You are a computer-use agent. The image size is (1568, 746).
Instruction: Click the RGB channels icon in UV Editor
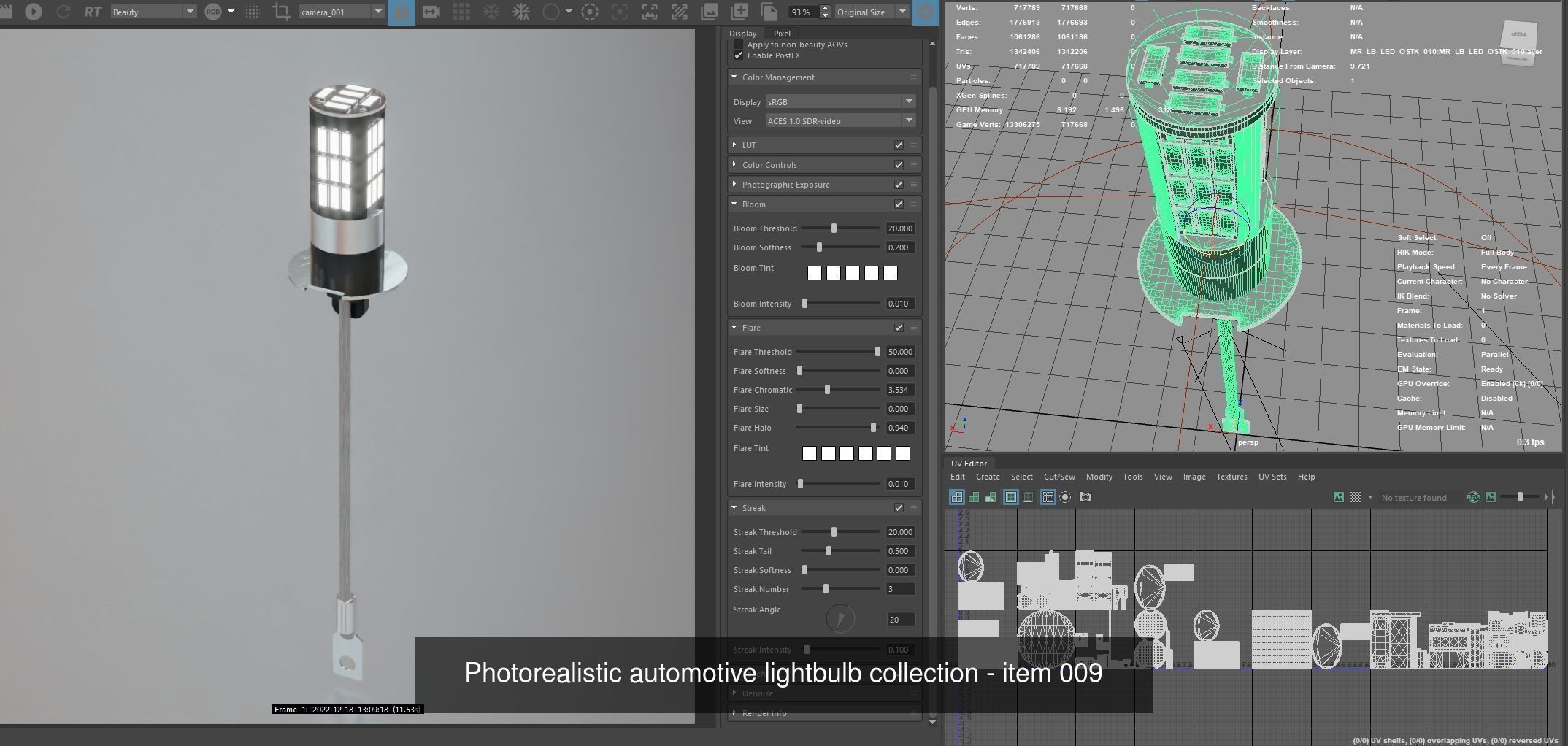pos(1473,497)
